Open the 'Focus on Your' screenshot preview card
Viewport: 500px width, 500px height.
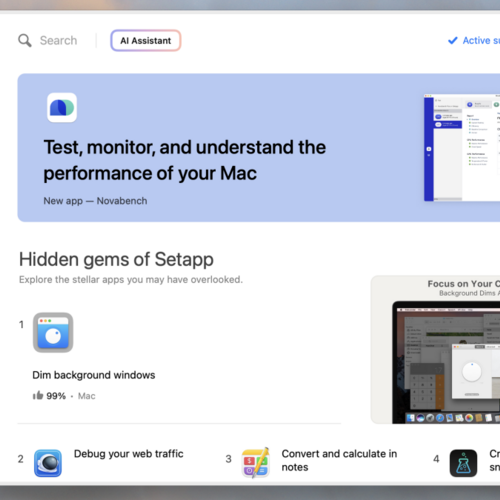[435, 350]
